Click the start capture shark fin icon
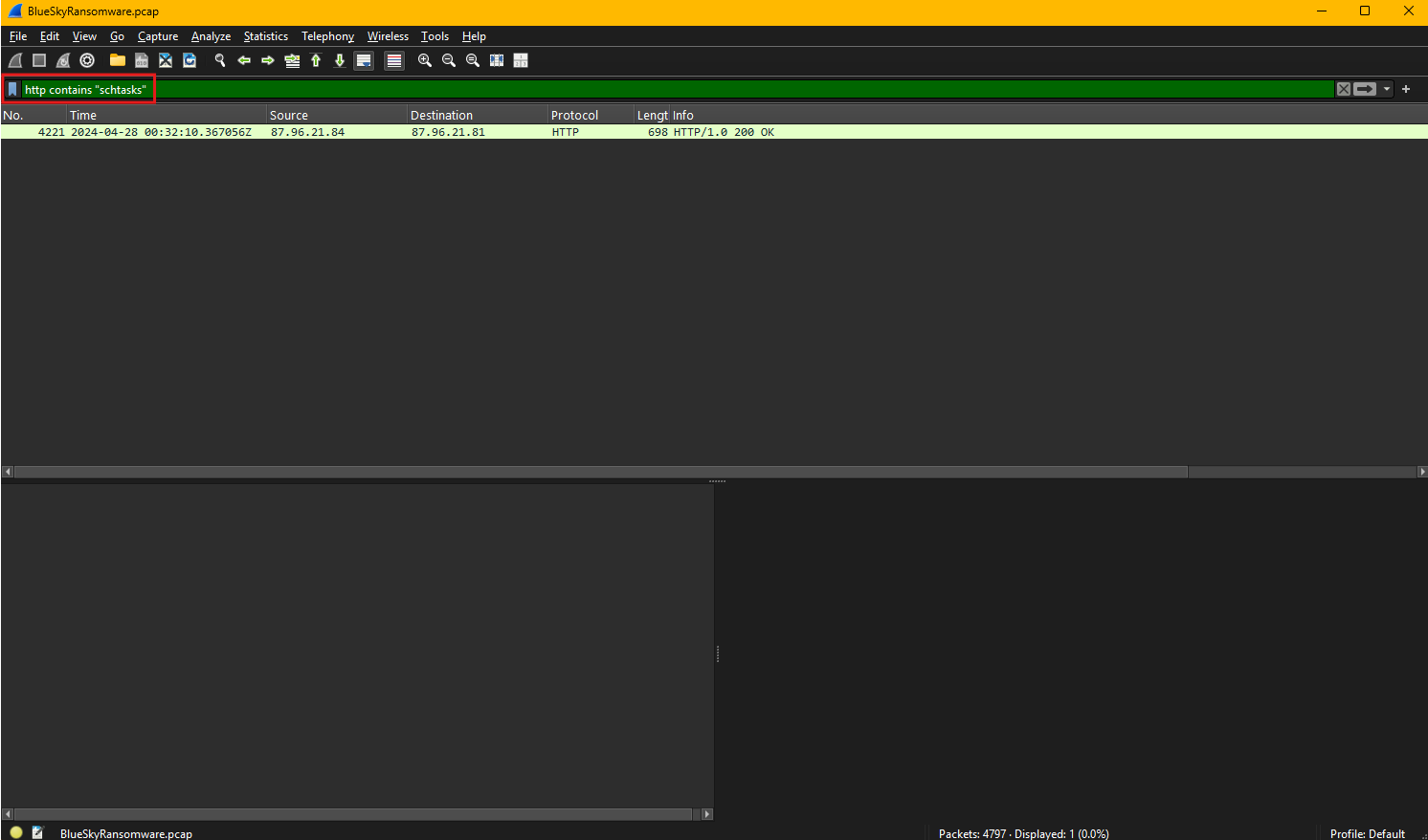Viewport: 1428px width, 840px height. [x=15, y=60]
